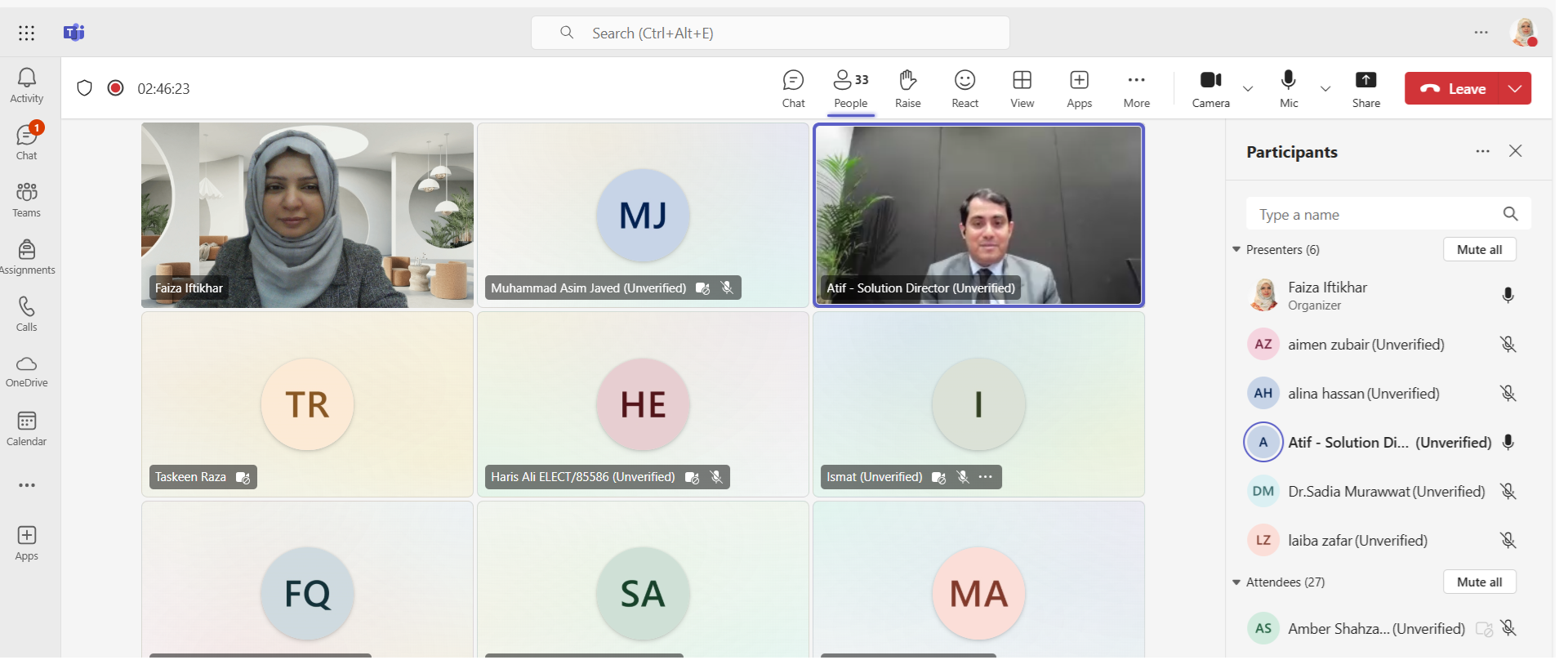Viewport: 1568px width, 660px height.
Task: Collapse the Presenters section
Action: (x=1236, y=249)
